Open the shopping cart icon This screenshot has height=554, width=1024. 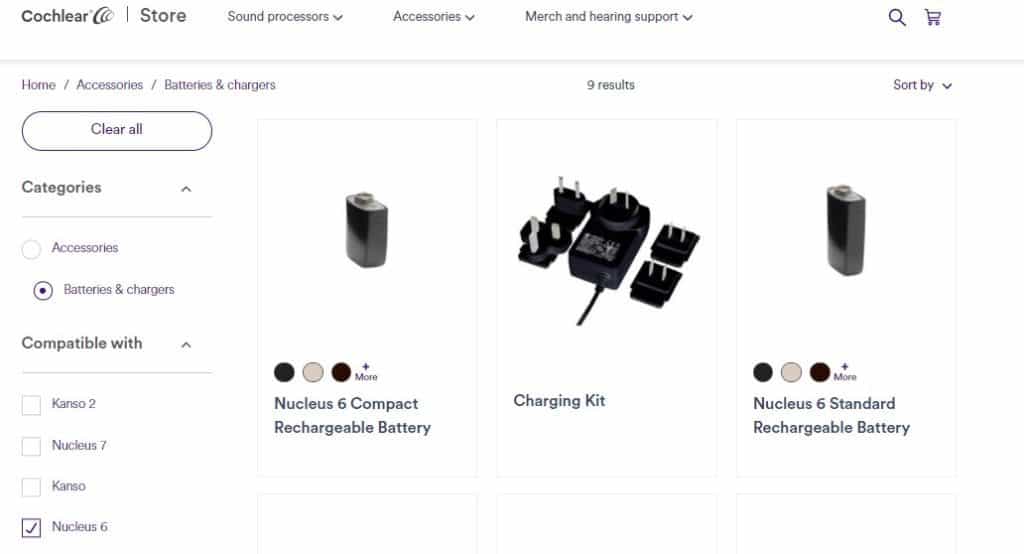[x=933, y=17]
